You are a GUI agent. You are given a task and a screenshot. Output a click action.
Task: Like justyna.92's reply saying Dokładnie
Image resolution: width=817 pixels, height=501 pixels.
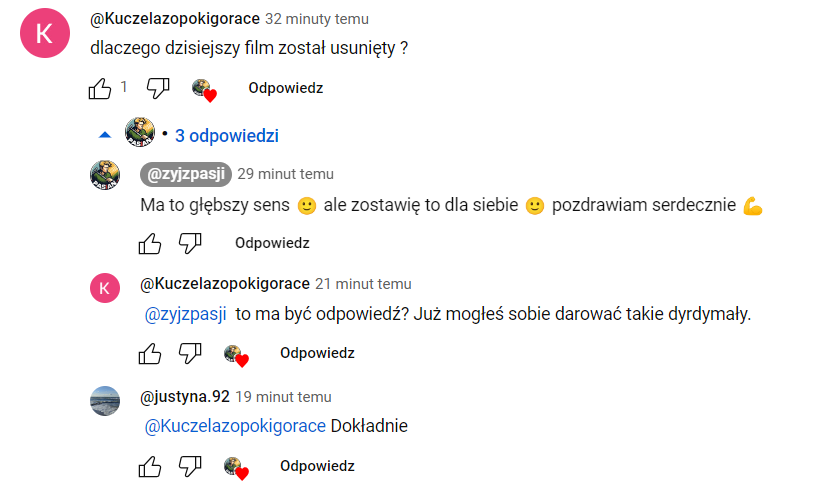coord(150,466)
